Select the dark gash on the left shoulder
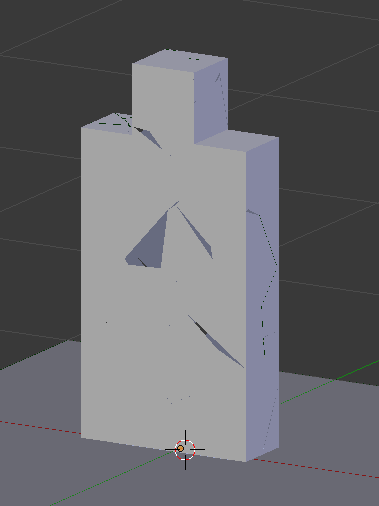 tap(147, 137)
